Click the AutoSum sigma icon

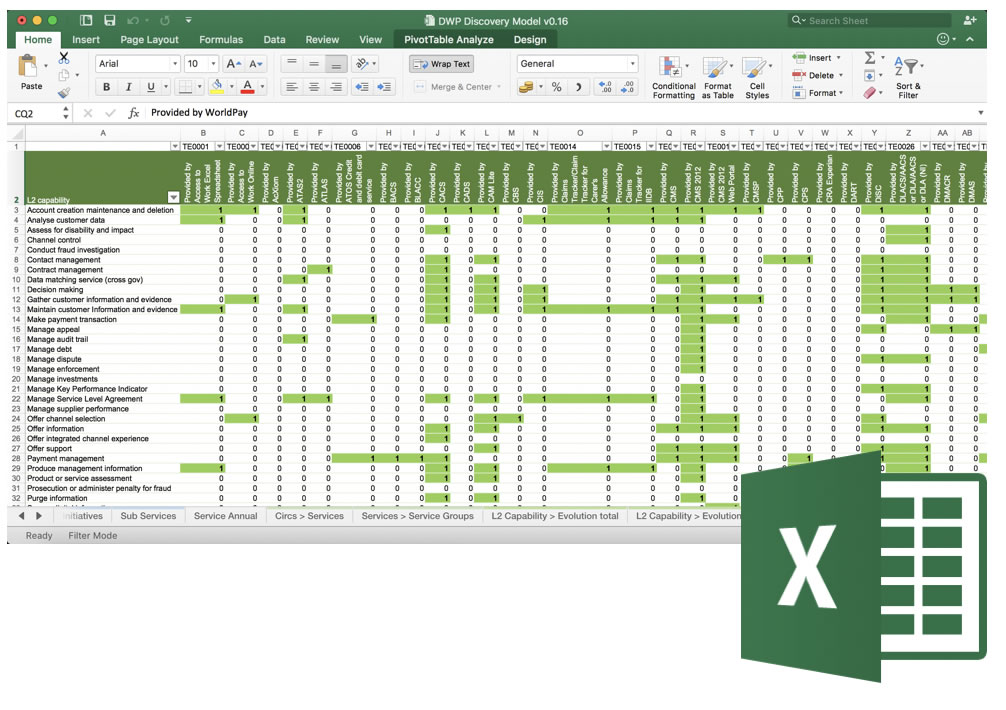[x=869, y=58]
